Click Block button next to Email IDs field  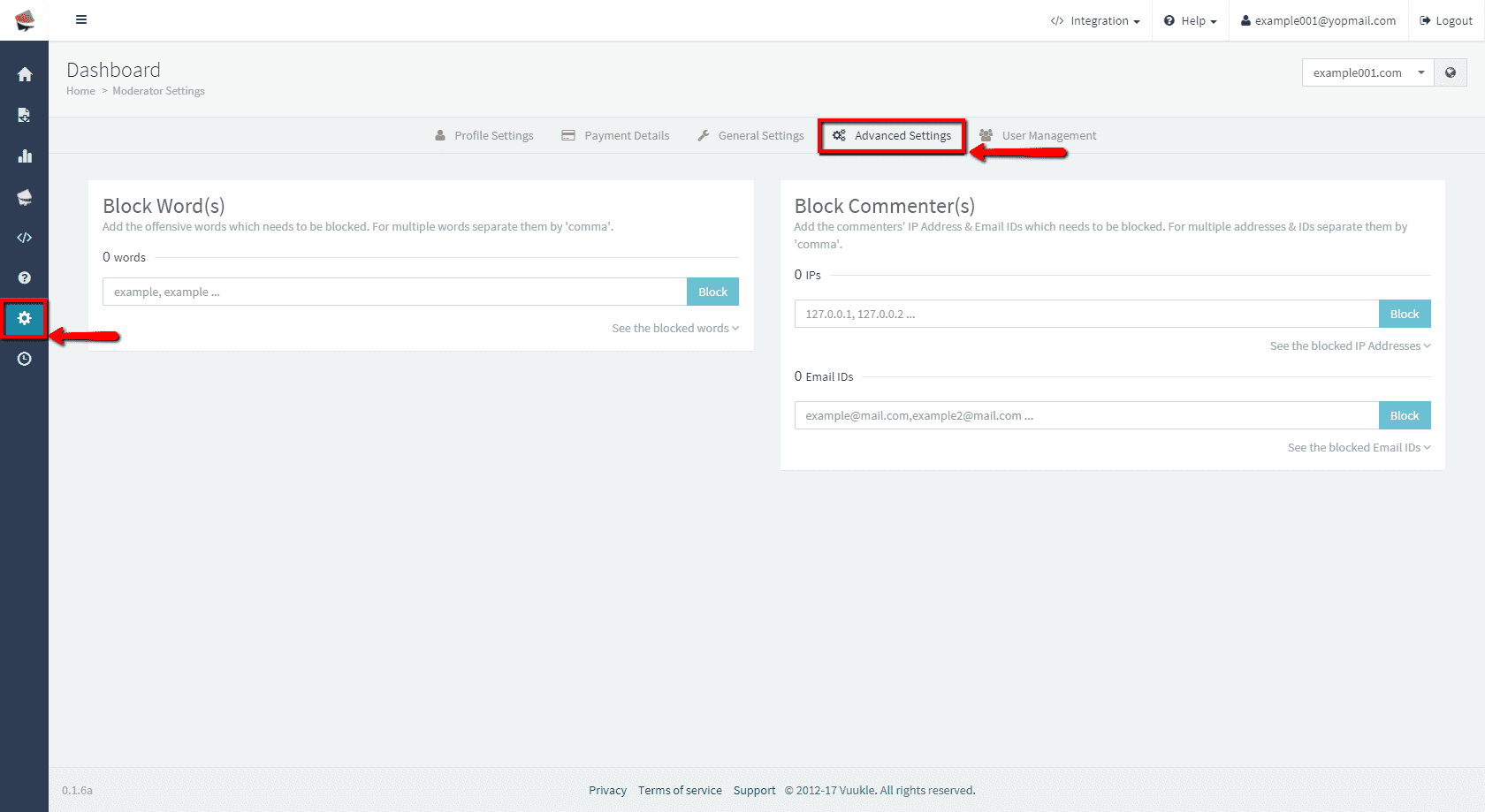point(1404,415)
